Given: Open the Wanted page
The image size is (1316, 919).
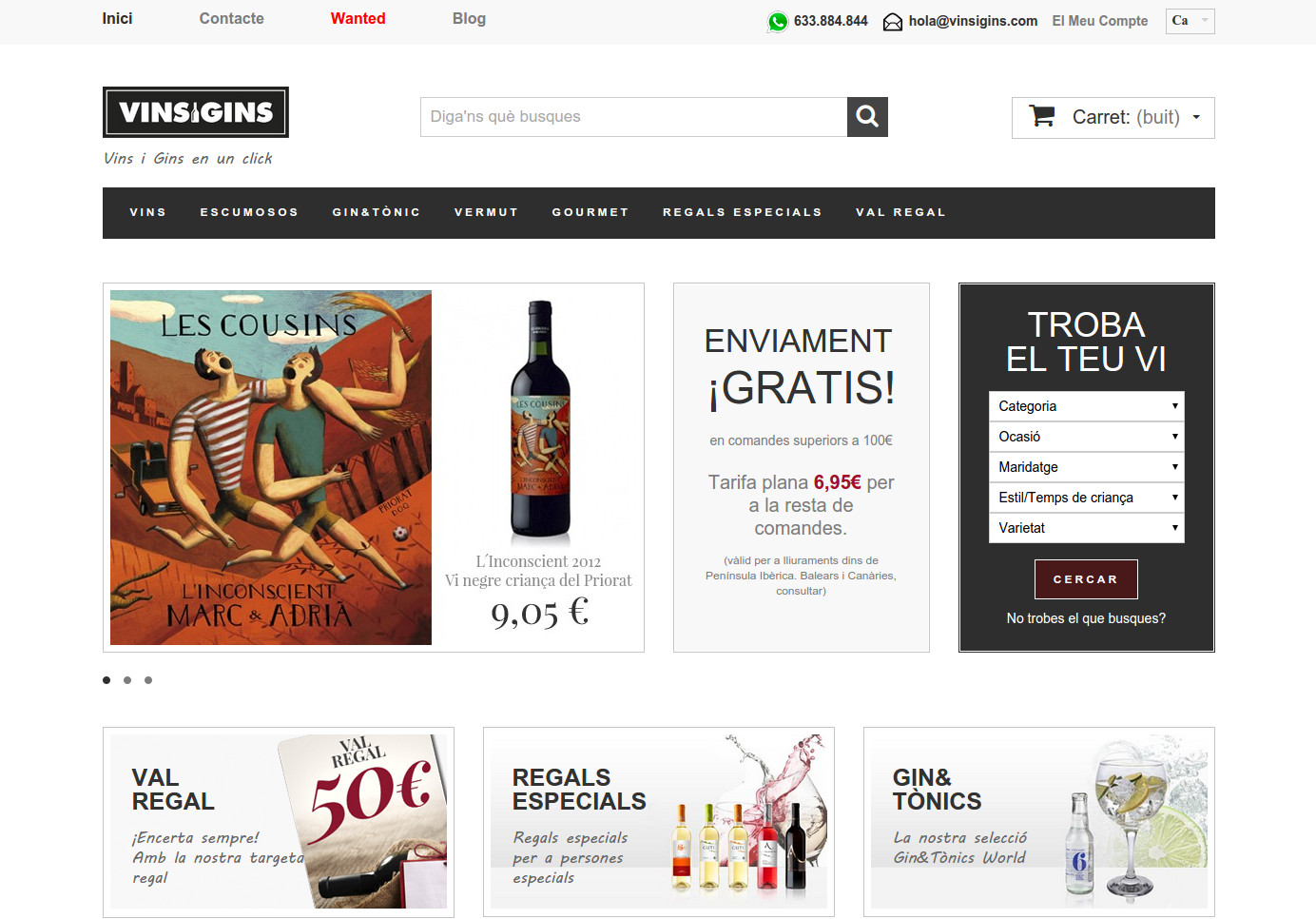Looking at the screenshot, I should click(358, 19).
